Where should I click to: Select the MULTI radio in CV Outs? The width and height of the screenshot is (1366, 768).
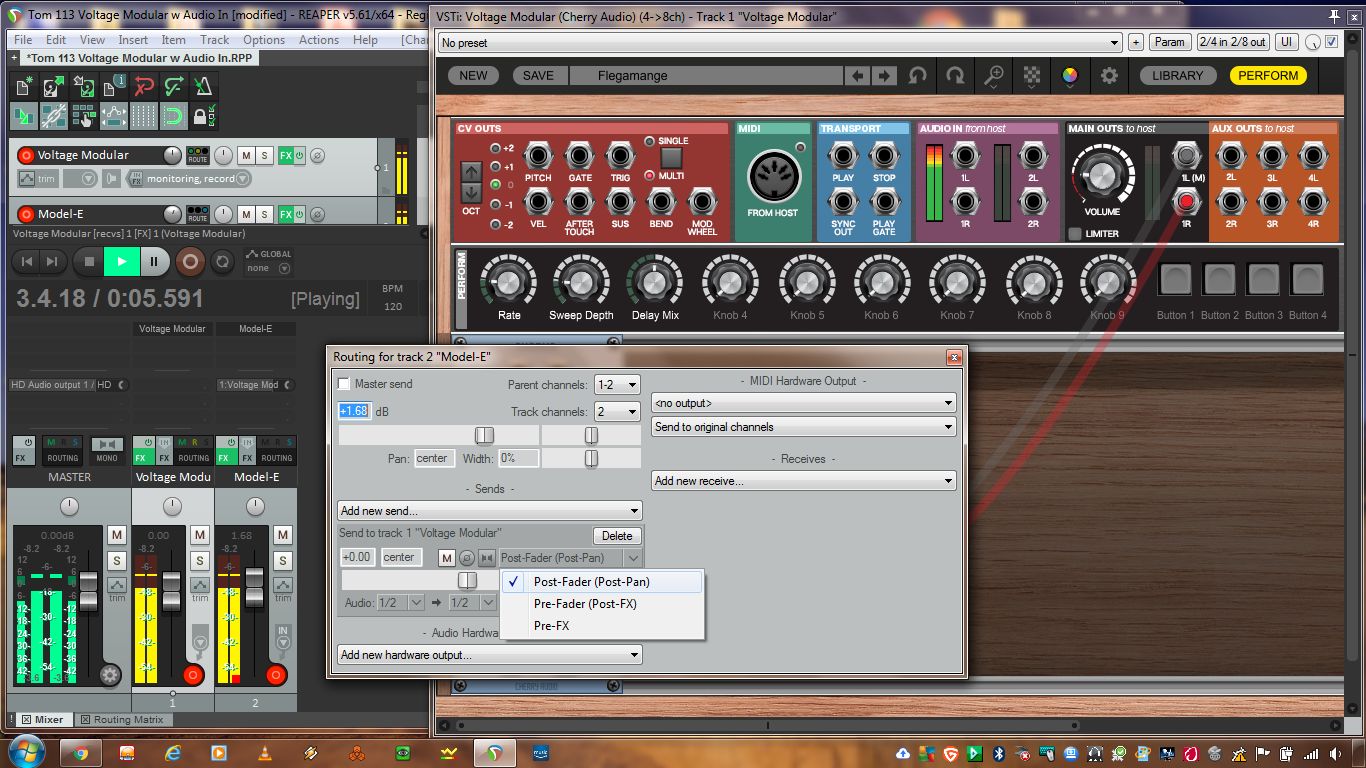(650, 175)
